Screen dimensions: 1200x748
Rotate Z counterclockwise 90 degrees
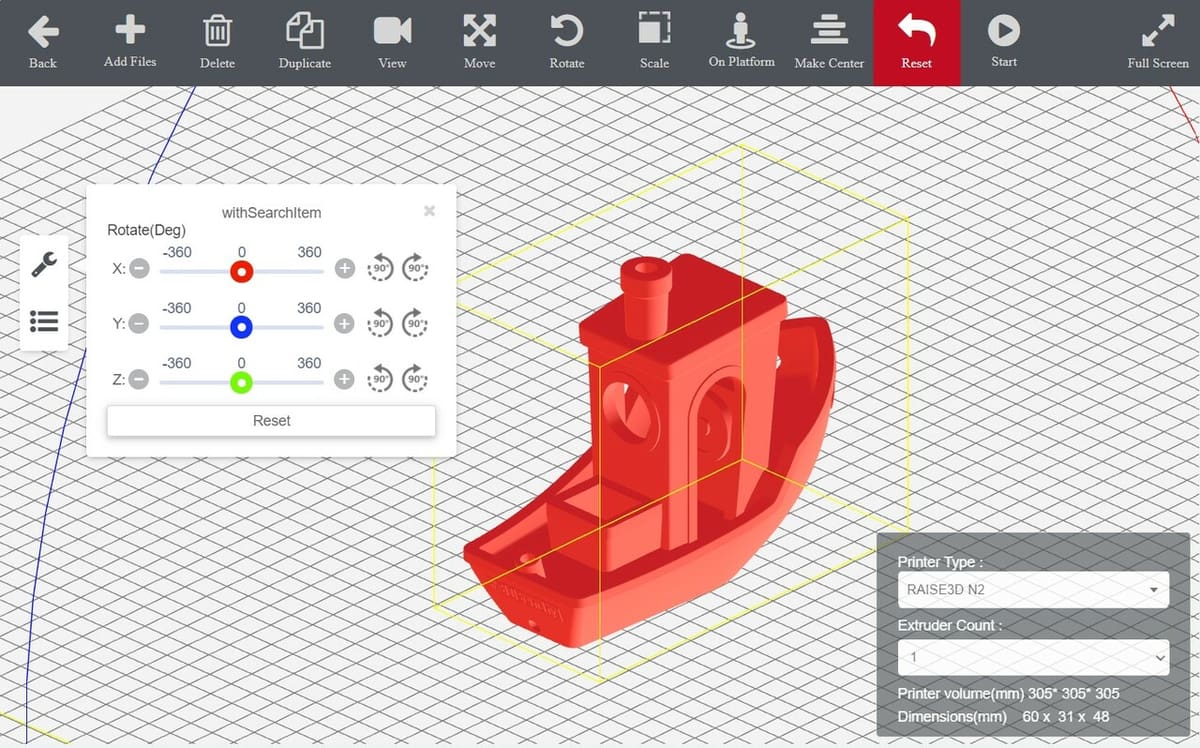coord(380,379)
